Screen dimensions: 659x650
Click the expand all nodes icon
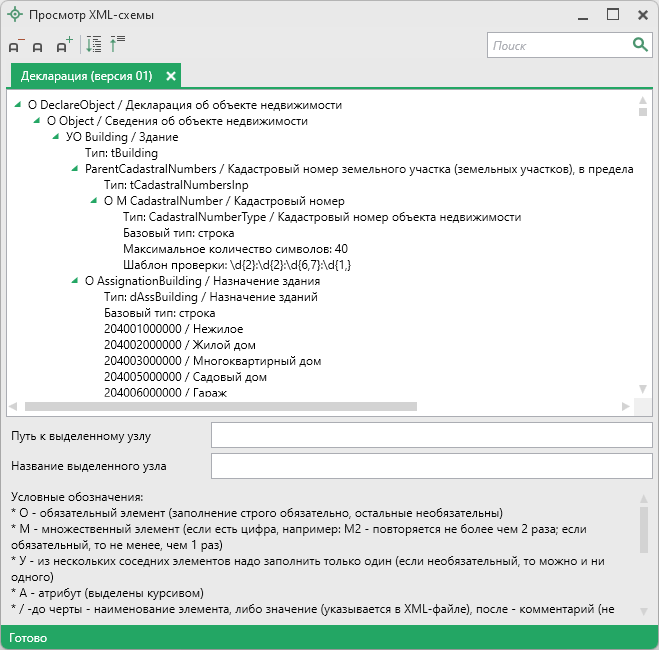93,45
